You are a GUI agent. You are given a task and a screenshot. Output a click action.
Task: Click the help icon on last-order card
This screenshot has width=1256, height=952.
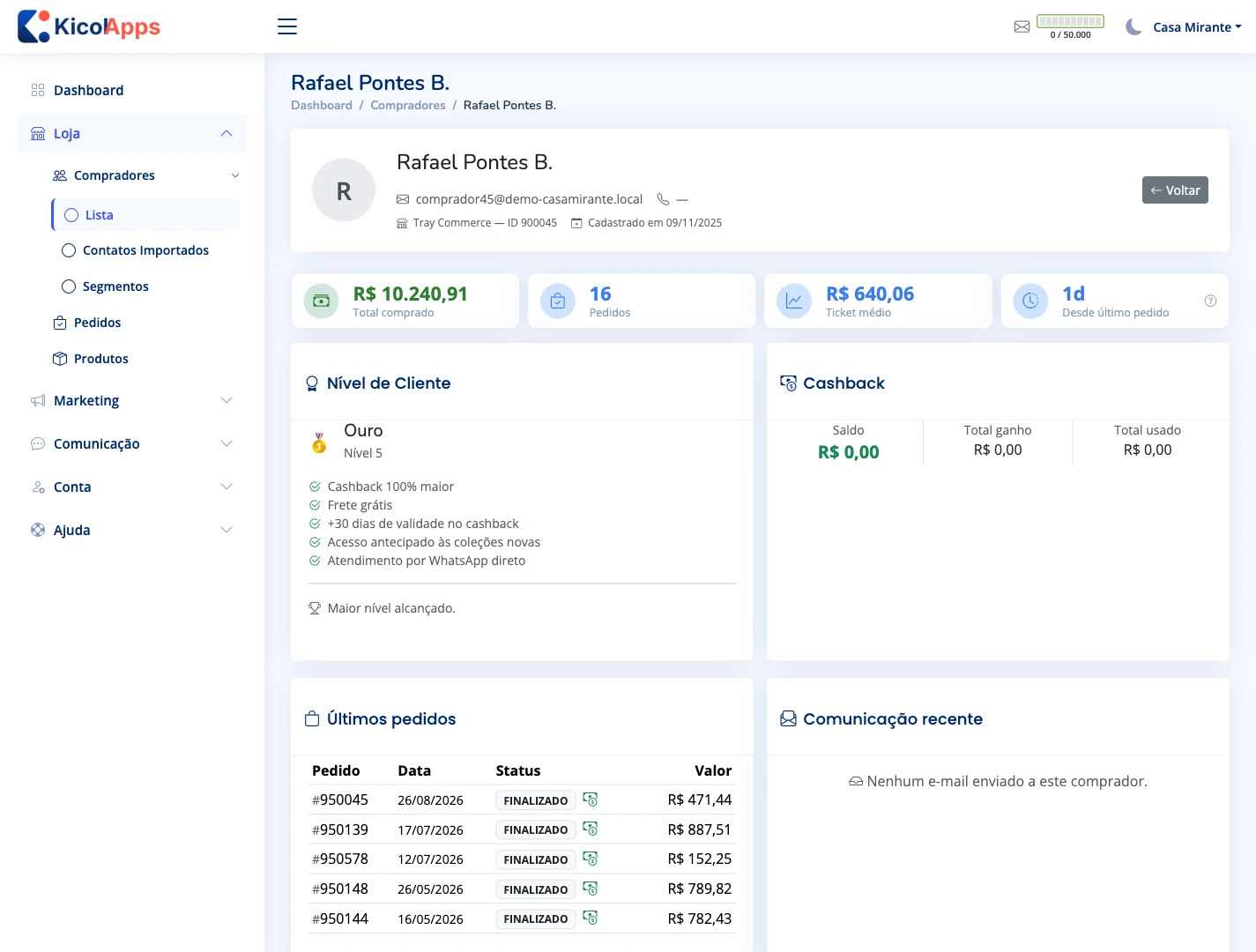pyautogui.click(x=1211, y=301)
